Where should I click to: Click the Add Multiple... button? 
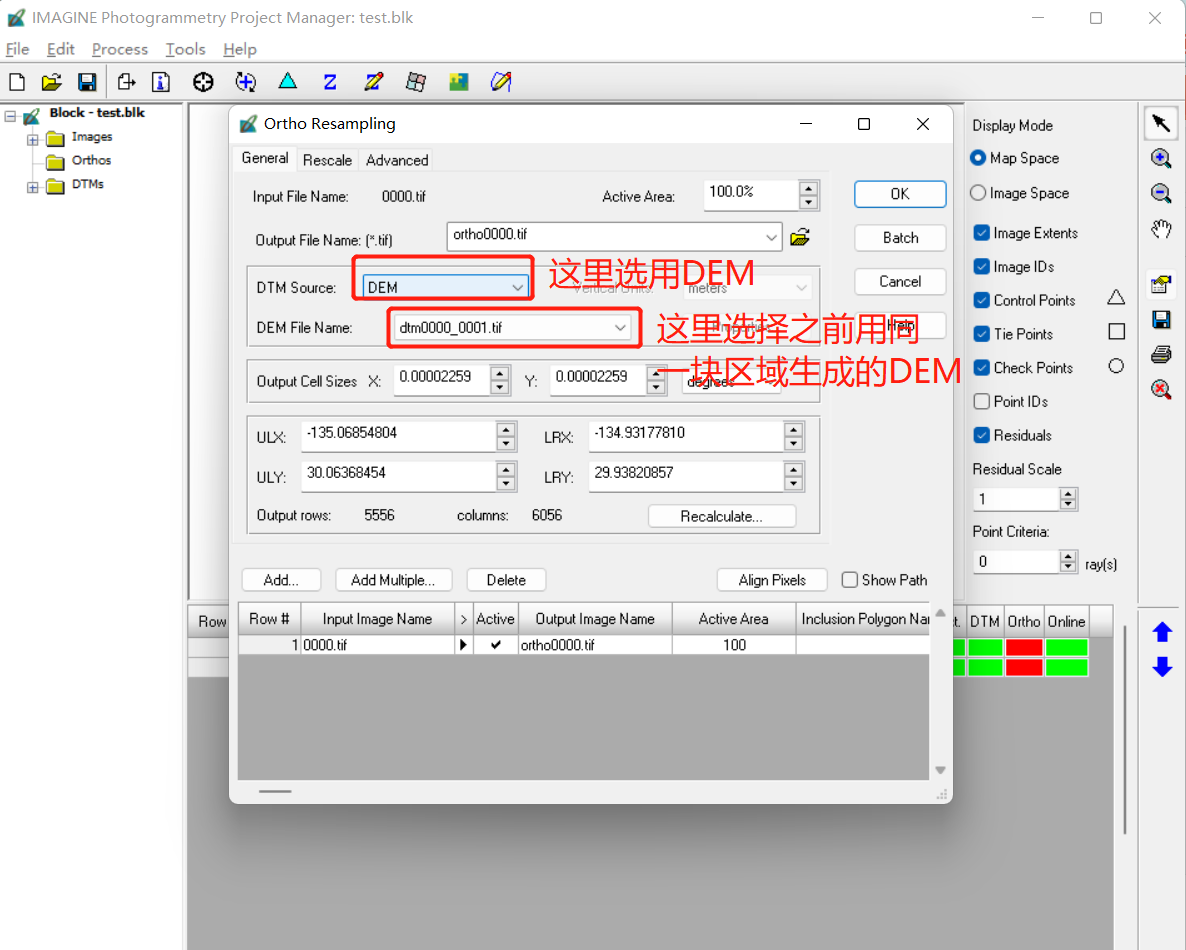point(393,580)
